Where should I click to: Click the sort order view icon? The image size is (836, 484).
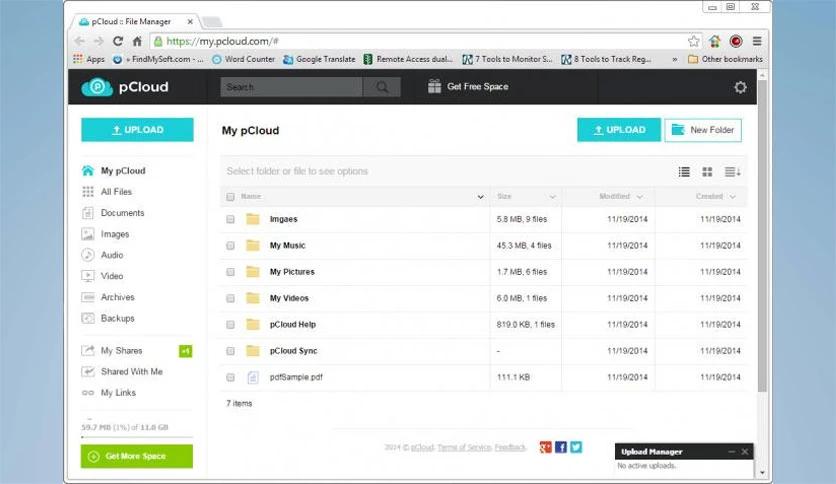732,172
